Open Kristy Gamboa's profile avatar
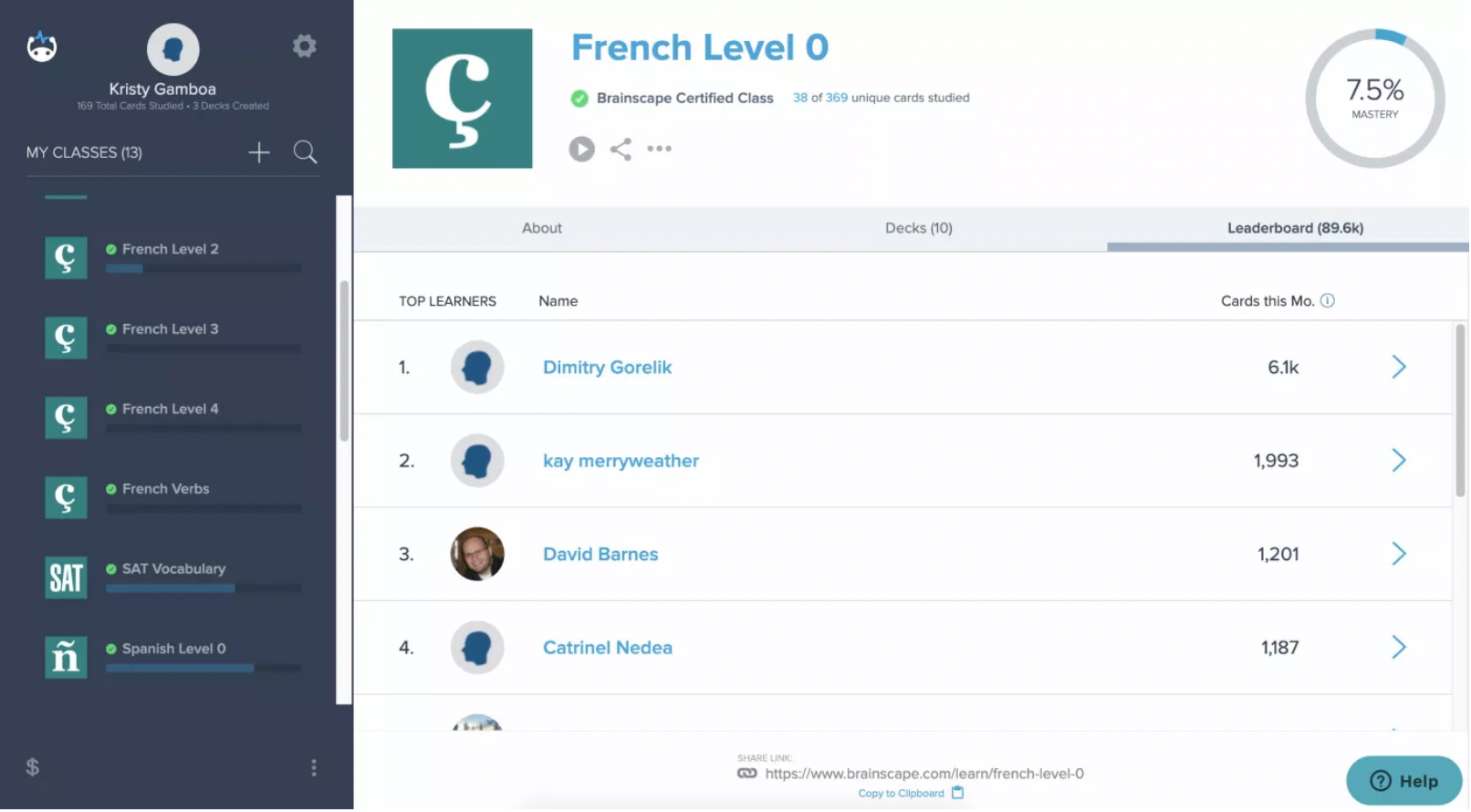 coord(172,49)
